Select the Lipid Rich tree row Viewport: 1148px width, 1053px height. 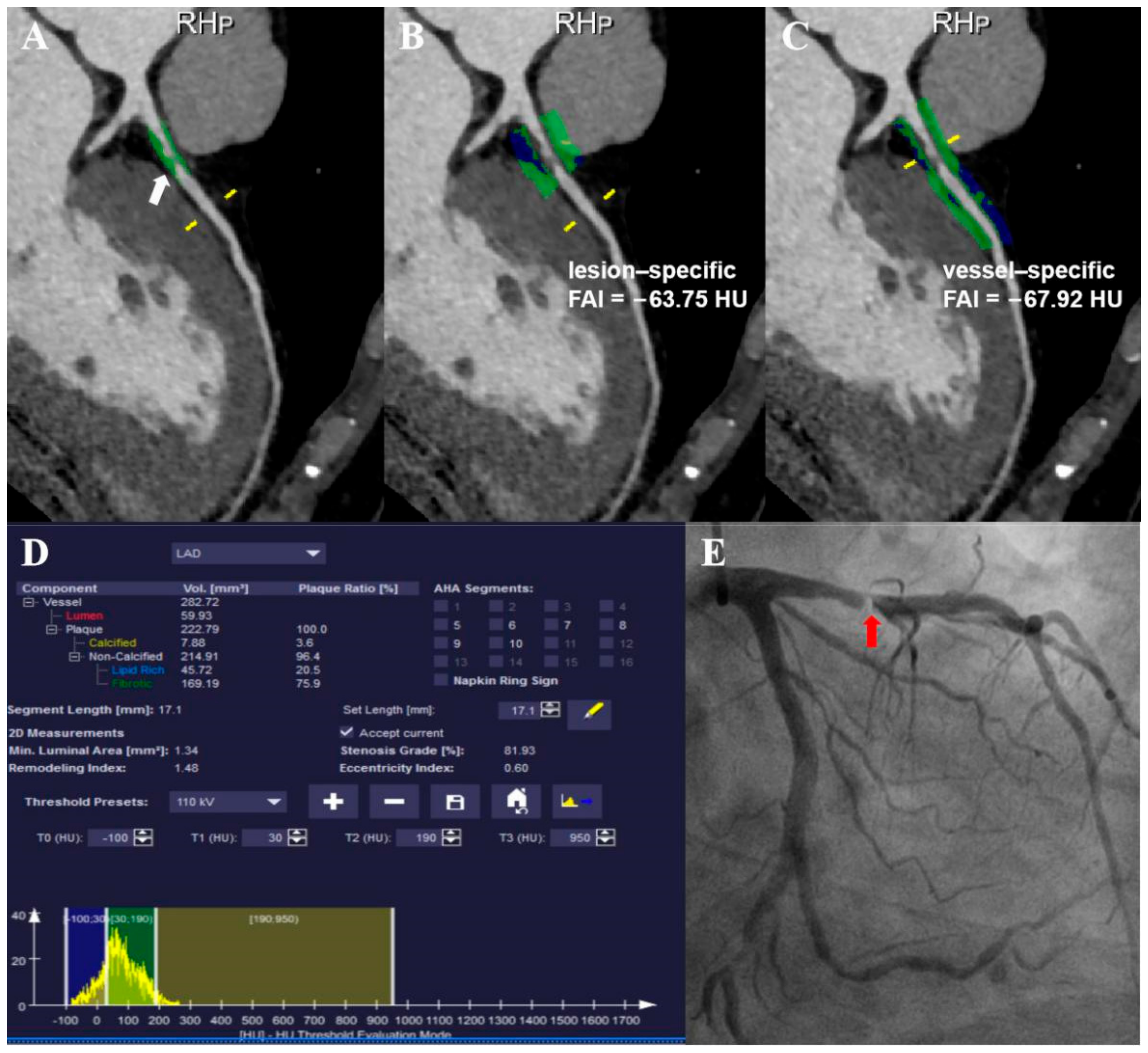tap(138, 670)
